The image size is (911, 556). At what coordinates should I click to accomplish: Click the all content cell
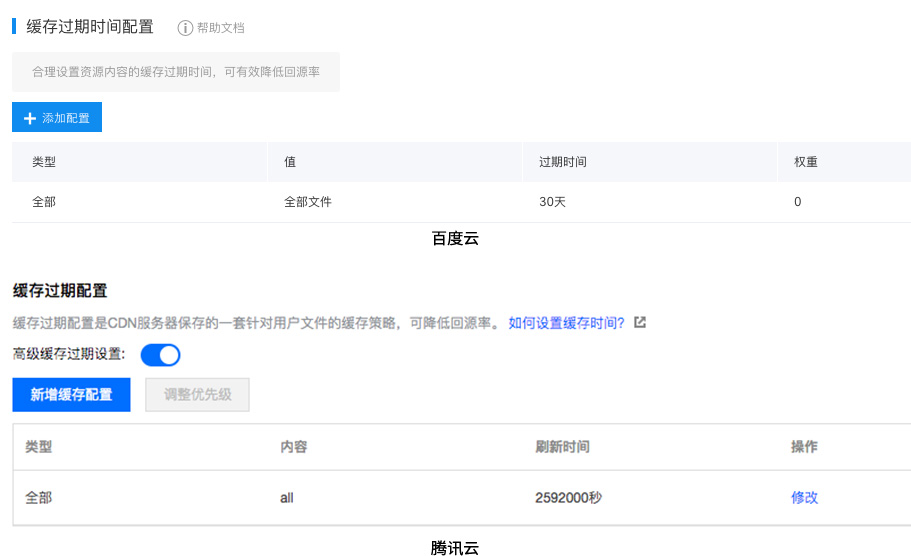point(287,498)
